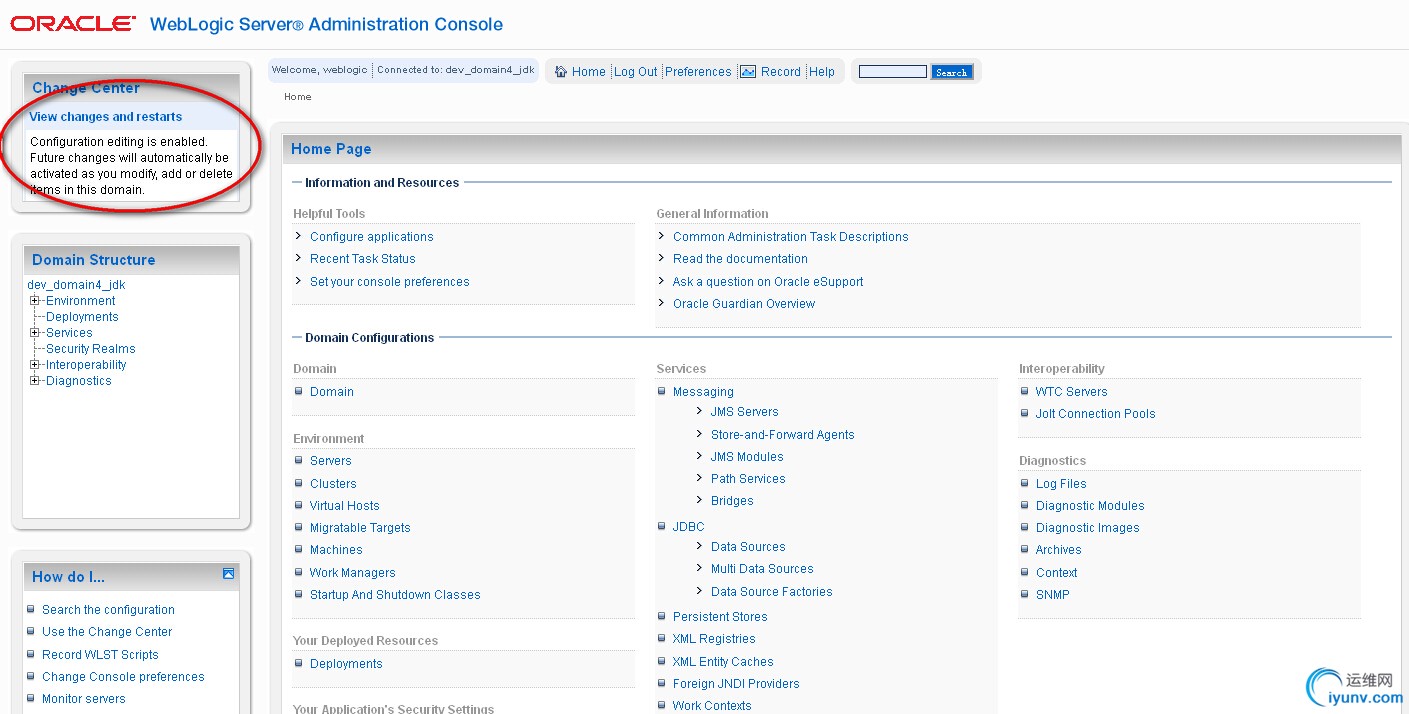Open Recent Task Status link
The image size is (1409, 714).
coord(363,259)
